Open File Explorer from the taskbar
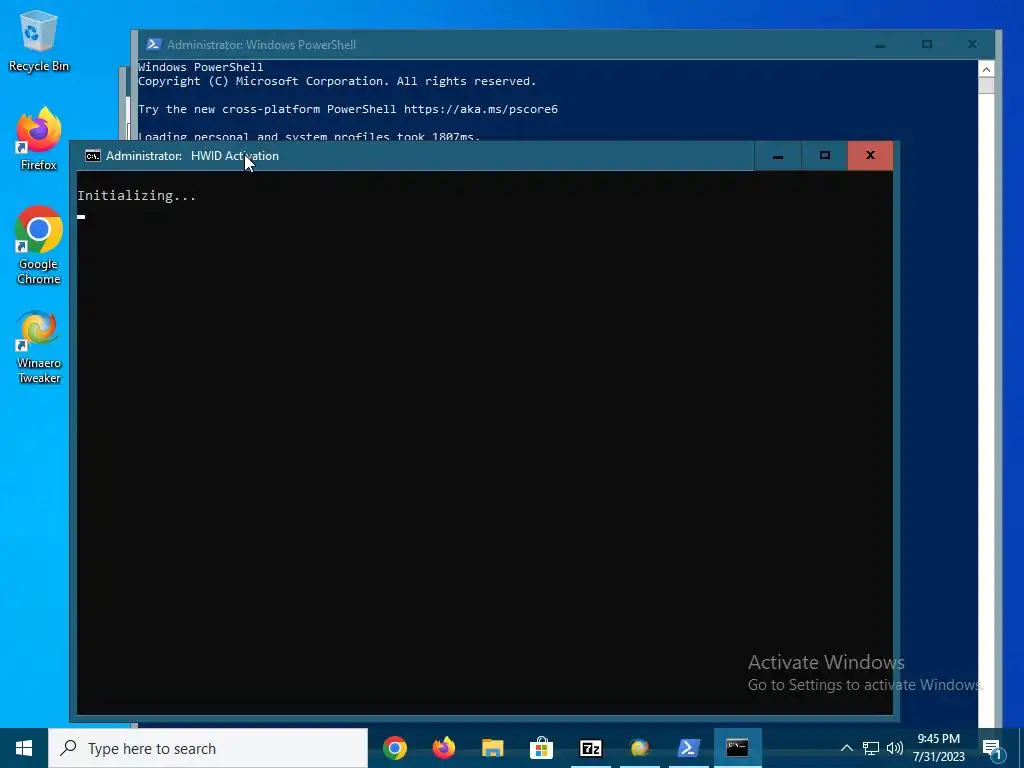 (x=492, y=748)
